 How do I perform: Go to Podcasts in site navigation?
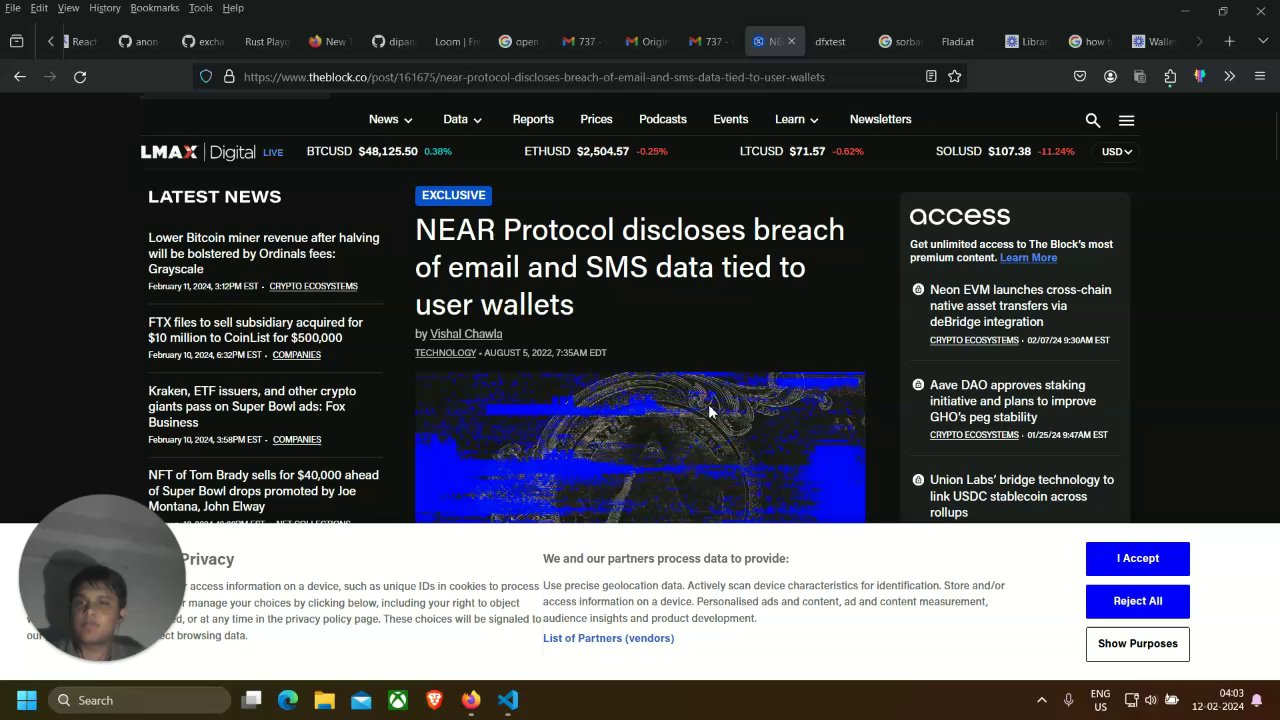[663, 119]
